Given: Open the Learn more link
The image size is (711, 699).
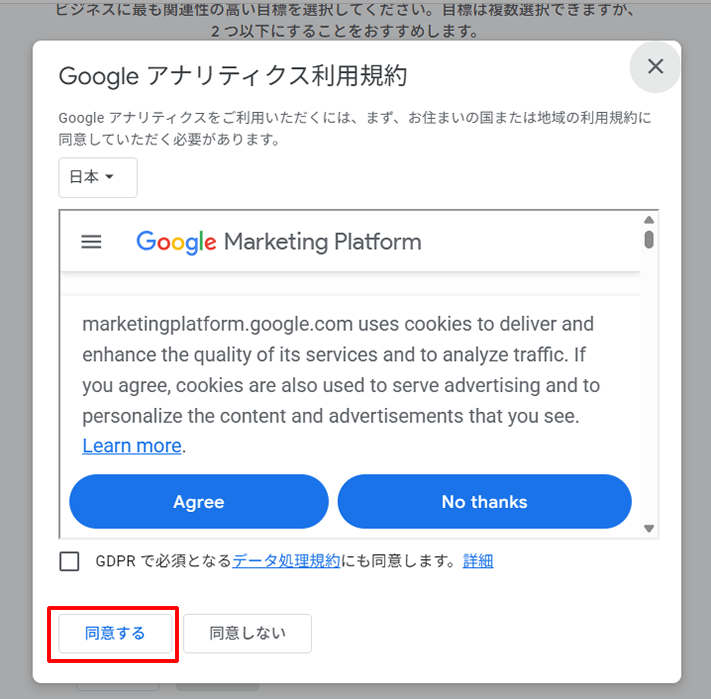Looking at the screenshot, I should [132, 446].
